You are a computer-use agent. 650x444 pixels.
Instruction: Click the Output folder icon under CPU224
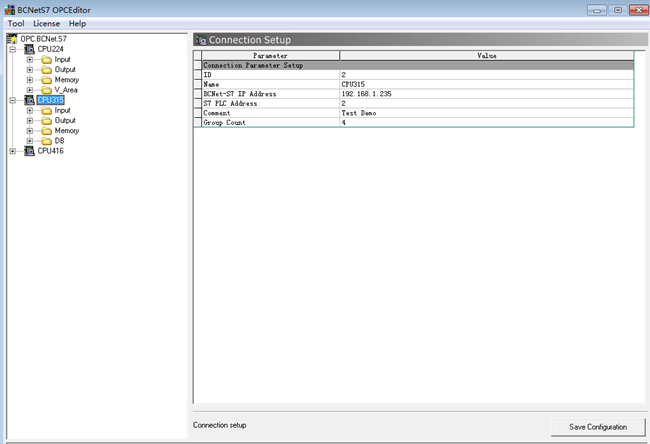[x=46, y=70]
